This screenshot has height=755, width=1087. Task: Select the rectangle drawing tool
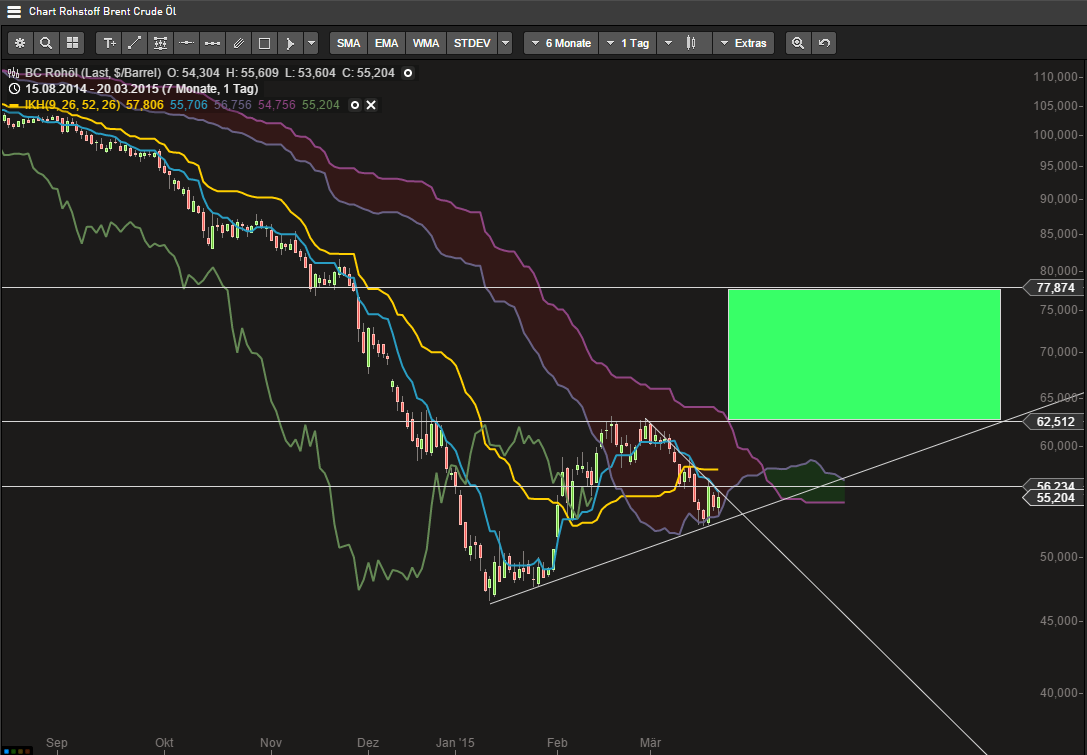point(263,43)
